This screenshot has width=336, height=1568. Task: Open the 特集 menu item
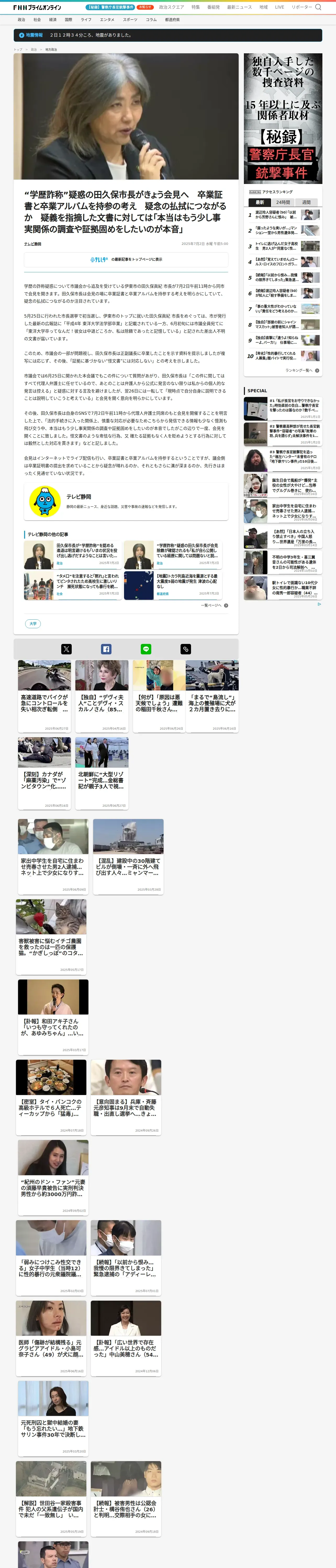[195, 7]
